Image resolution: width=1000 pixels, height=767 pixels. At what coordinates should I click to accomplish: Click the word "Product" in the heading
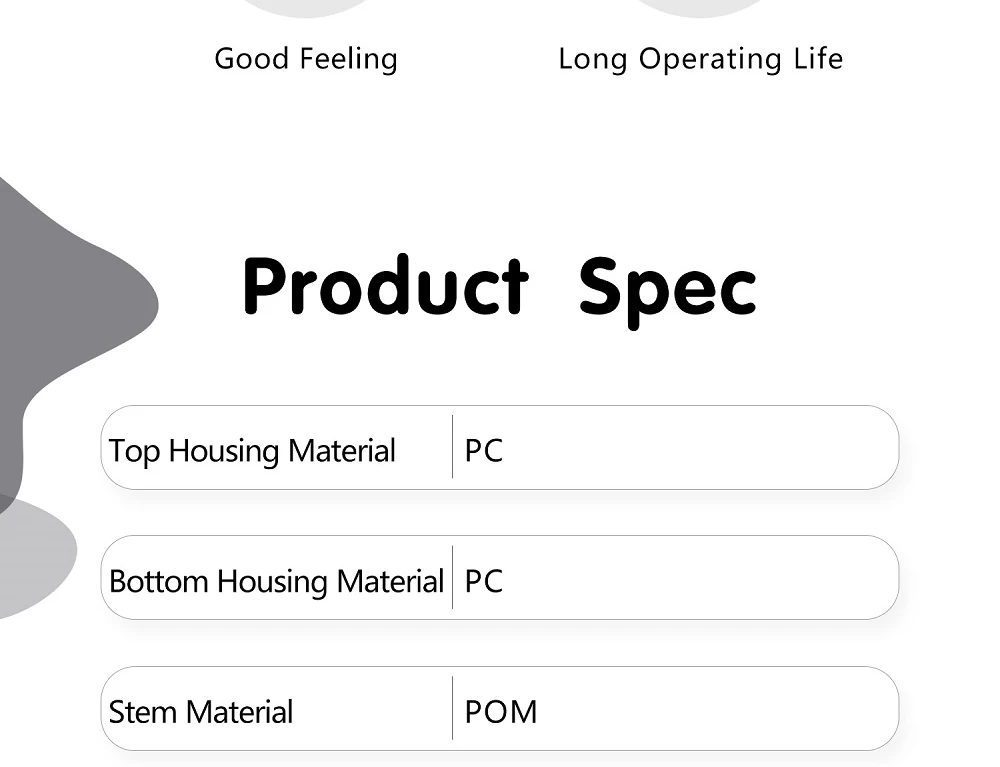(385, 288)
